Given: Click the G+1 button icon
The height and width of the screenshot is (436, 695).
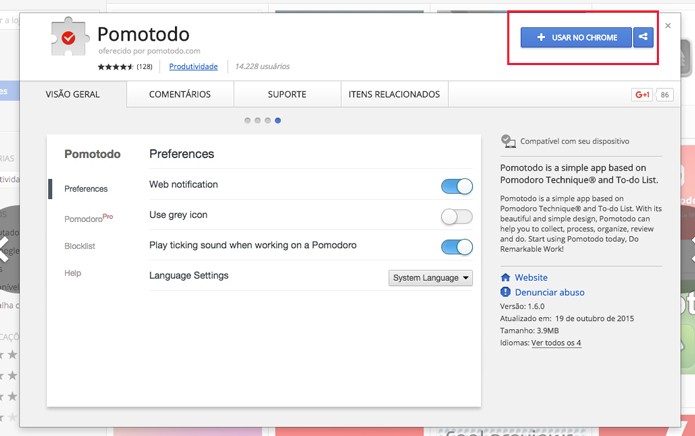Looking at the screenshot, I should pyautogui.click(x=642, y=94).
